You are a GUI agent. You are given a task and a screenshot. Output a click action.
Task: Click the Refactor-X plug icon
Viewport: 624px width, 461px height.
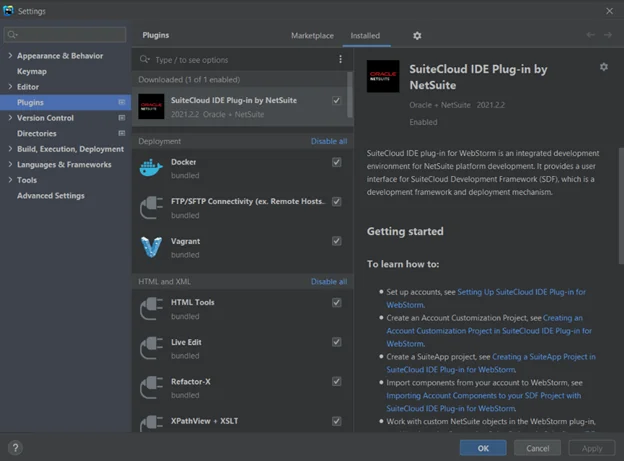coord(151,387)
